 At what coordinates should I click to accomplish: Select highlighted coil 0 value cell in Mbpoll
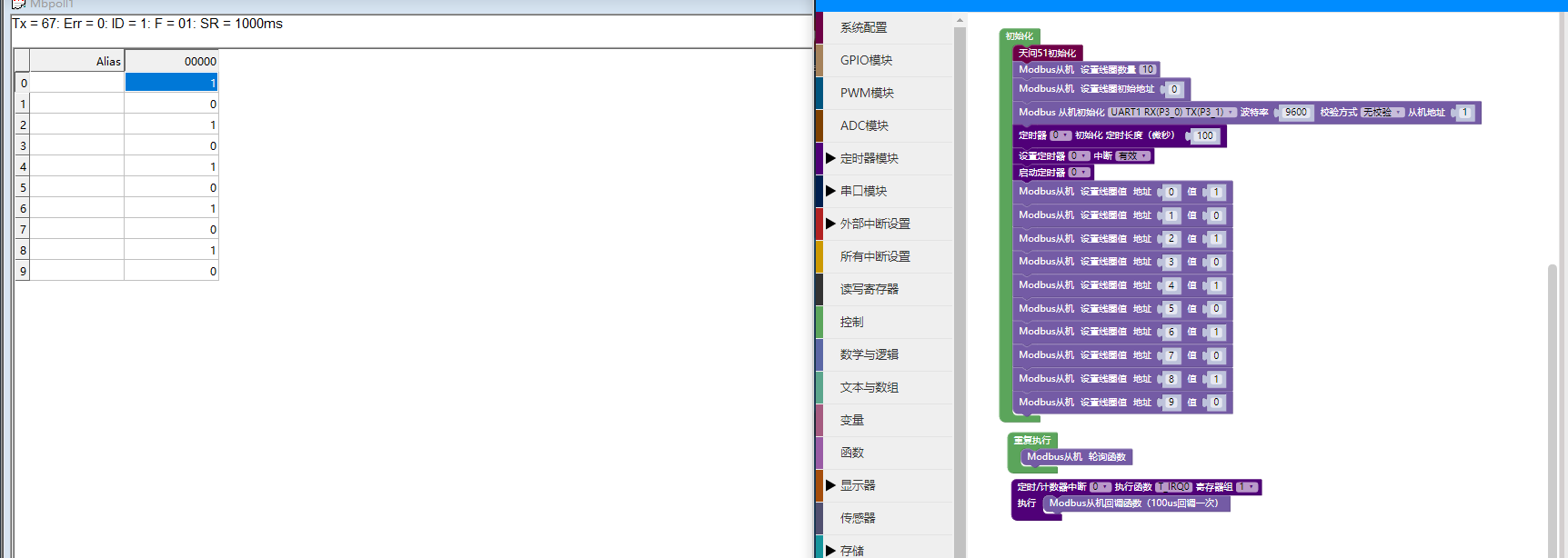(171, 83)
